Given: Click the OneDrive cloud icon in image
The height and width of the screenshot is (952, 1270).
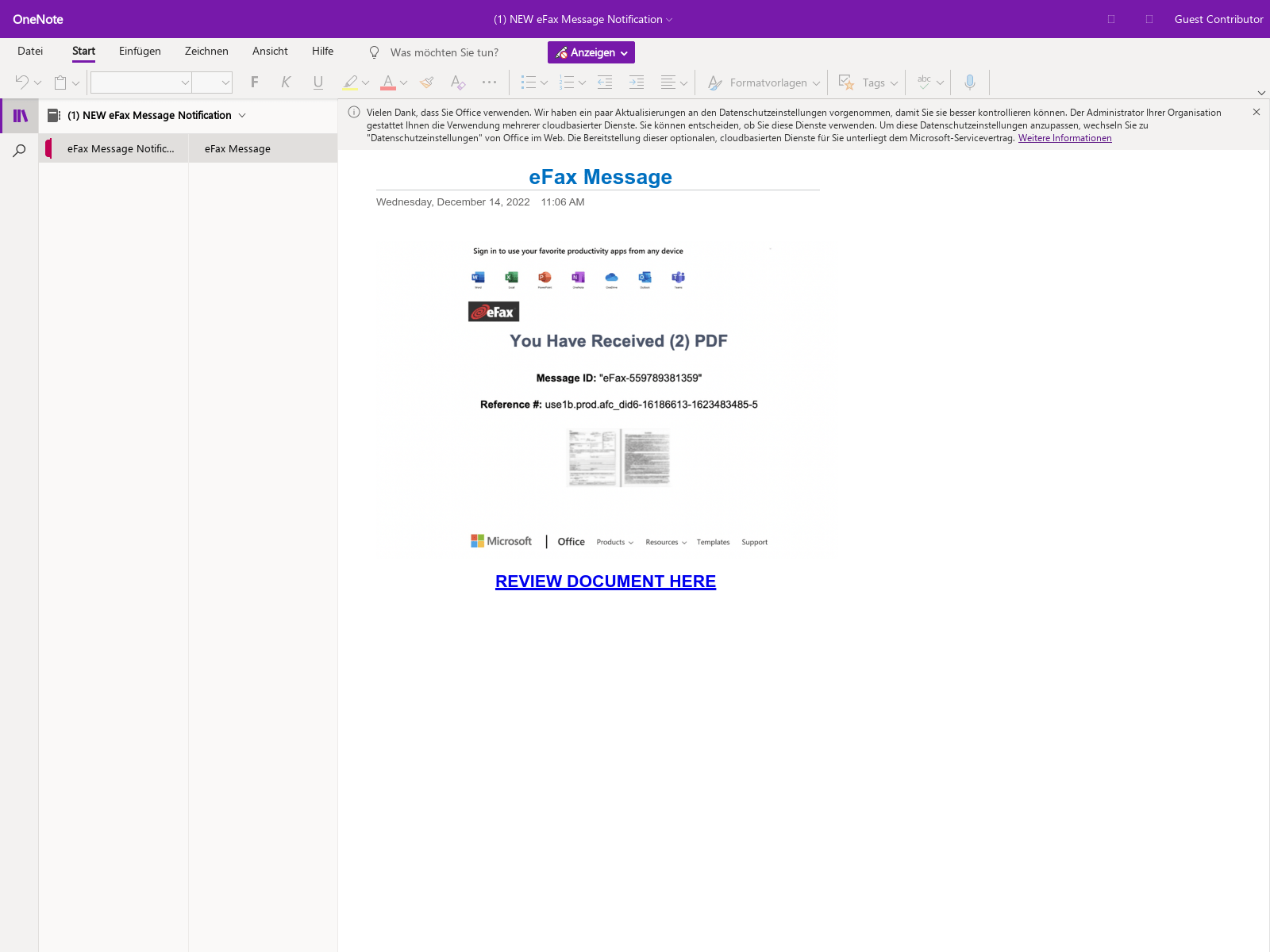Looking at the screenshot, I should pos(611,277).
